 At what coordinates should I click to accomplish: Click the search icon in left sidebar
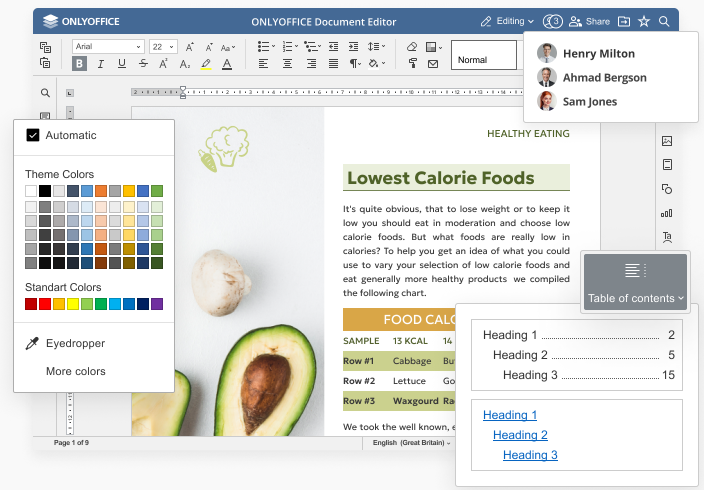point(45,93)
